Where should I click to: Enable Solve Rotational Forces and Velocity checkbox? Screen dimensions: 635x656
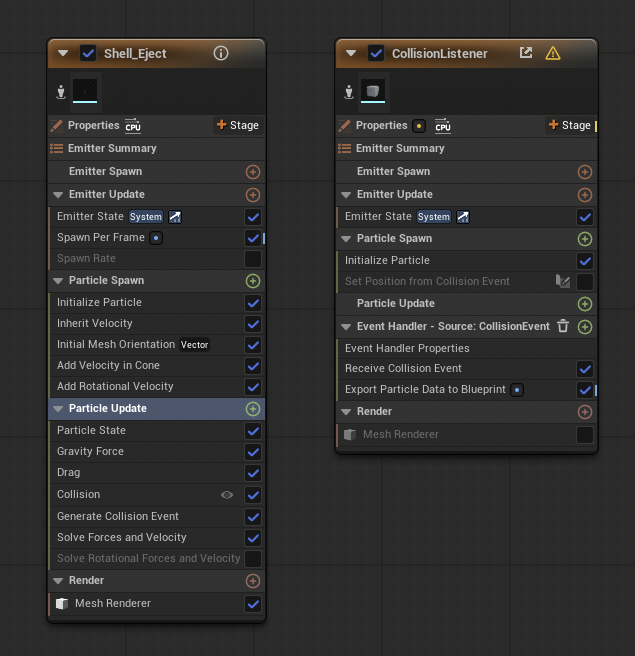coord(253,559)
